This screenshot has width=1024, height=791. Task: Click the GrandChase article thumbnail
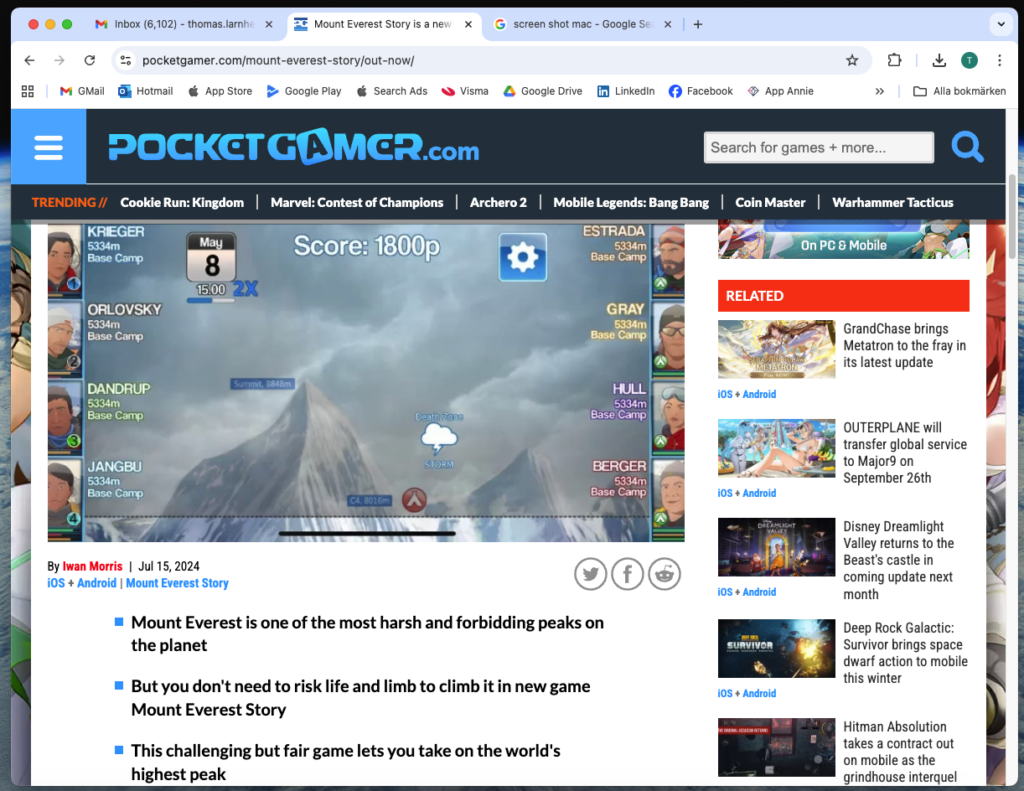coord(776,349)
